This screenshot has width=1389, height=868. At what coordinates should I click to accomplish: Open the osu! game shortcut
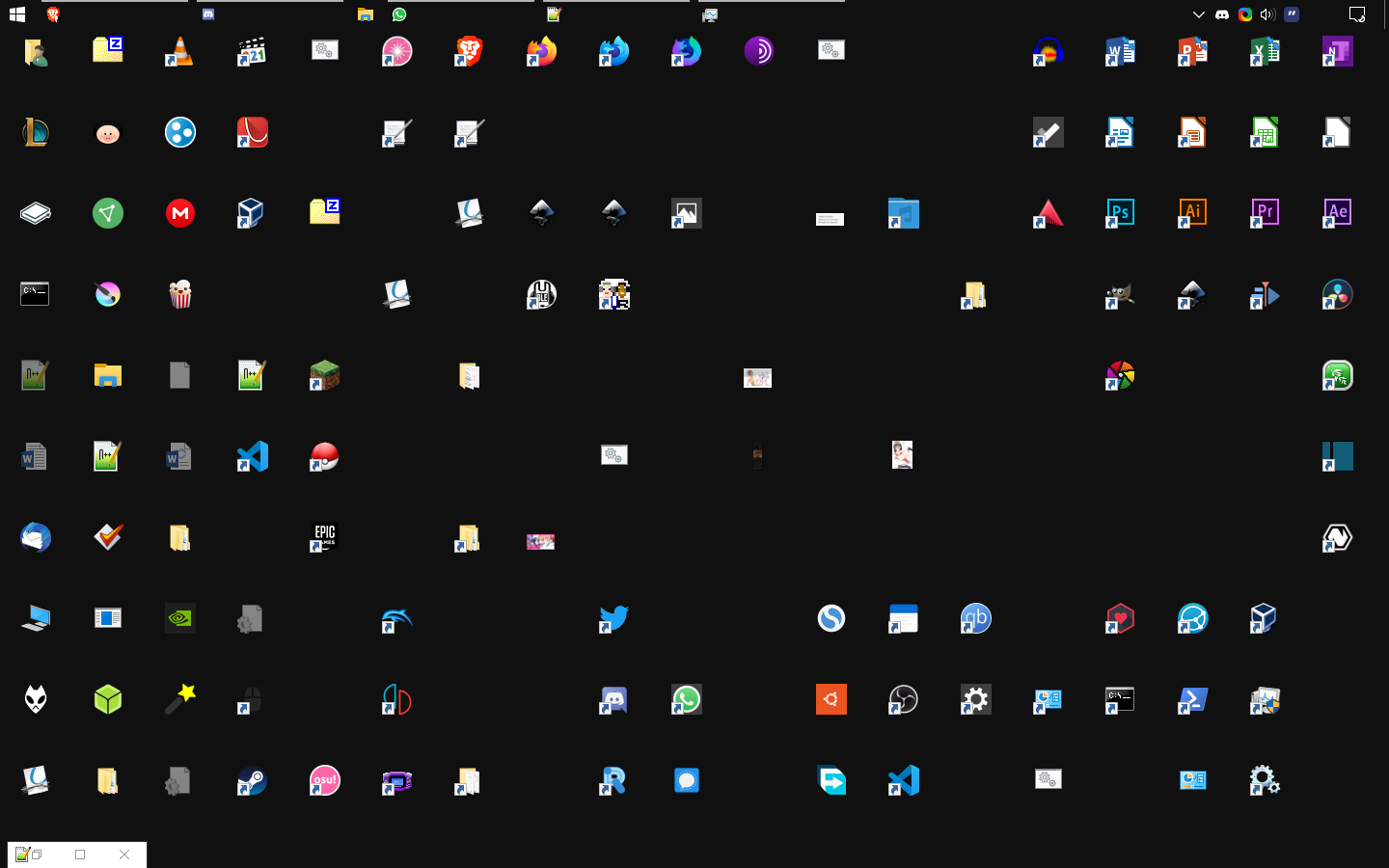(x=324, y=780)
